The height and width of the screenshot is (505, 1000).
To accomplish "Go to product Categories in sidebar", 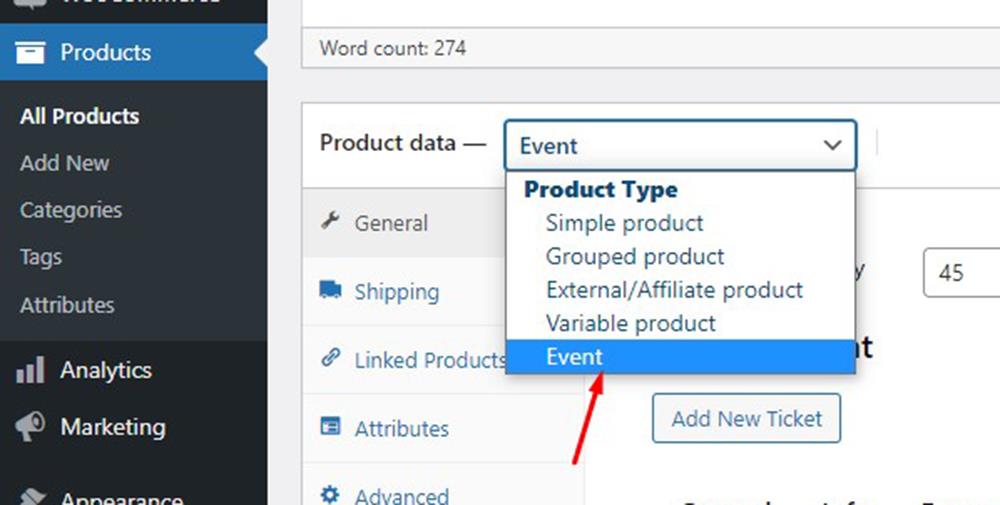I will coord(71,210).
